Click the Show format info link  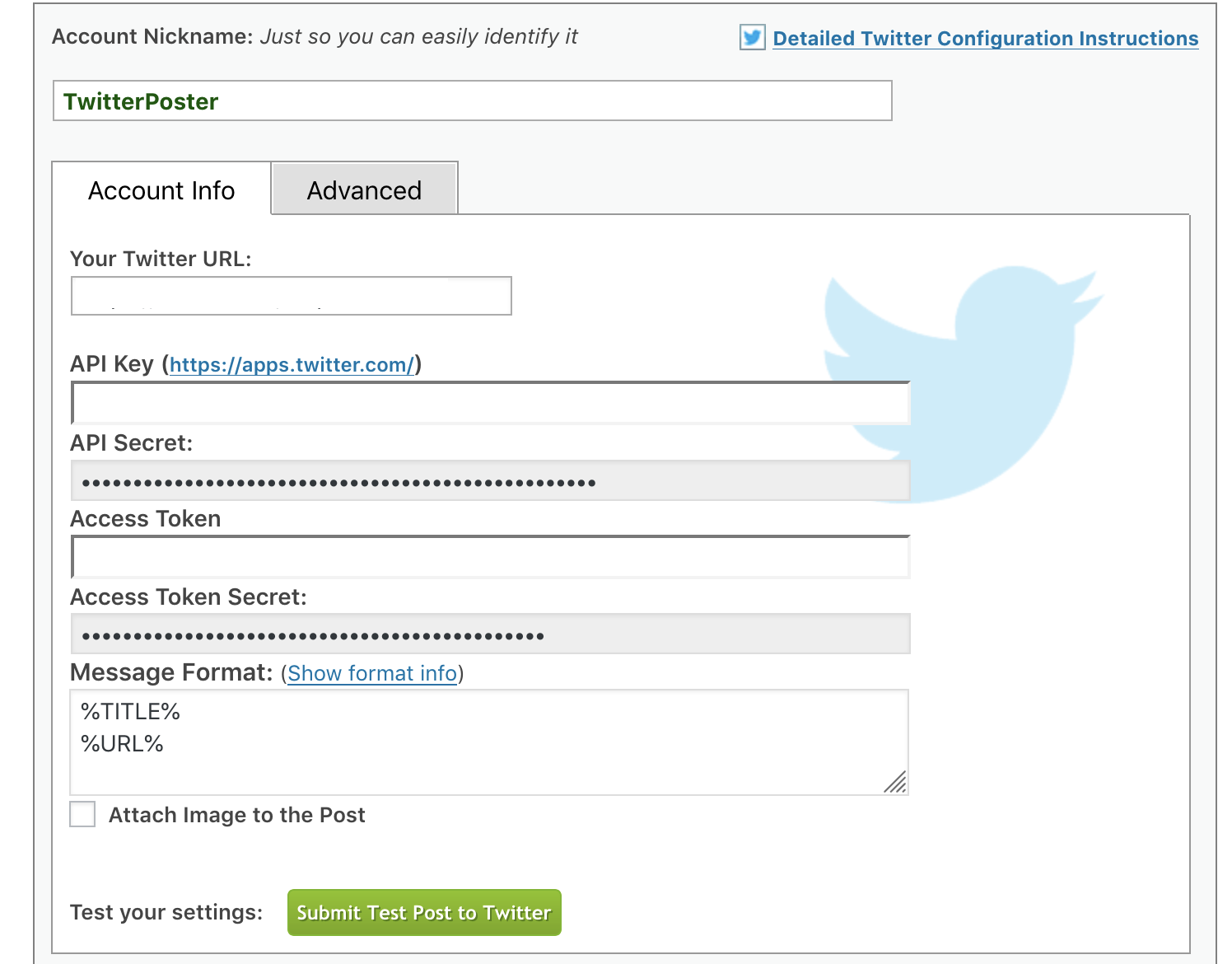point(372,674)
